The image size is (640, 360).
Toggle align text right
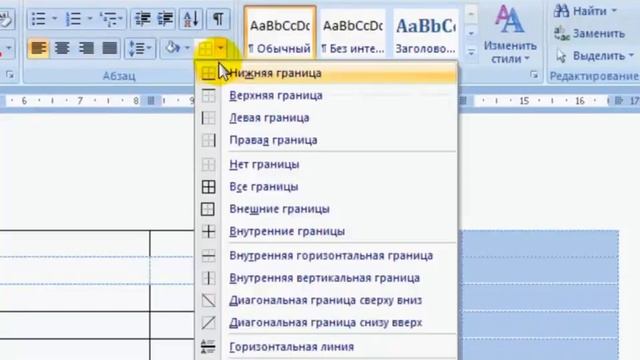86,48
